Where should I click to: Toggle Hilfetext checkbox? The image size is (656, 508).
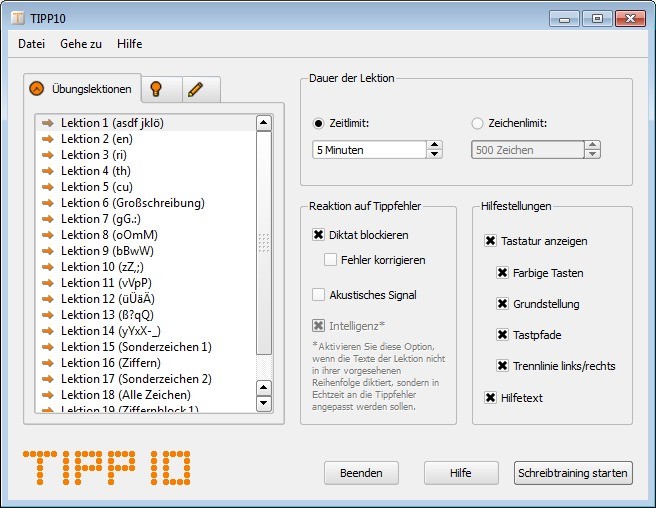point(490,398)
